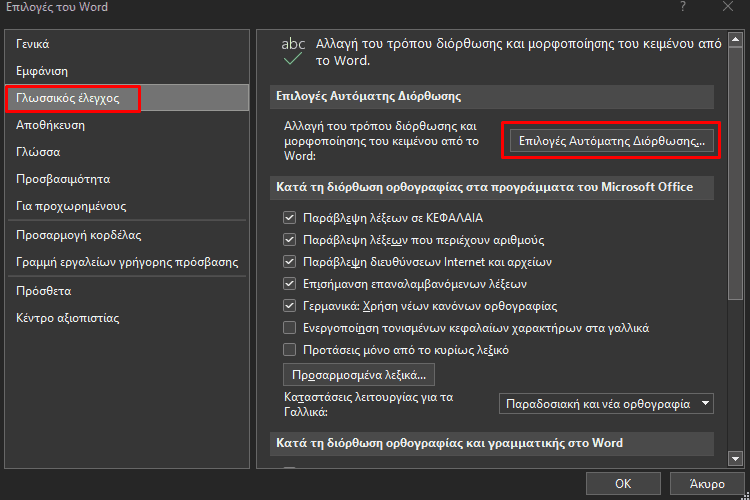The image size is (750, 500).
Task: Click header Κατά τη διόρθωση ορθογραφίας και γραμματικής
Action: click(492, 443)
